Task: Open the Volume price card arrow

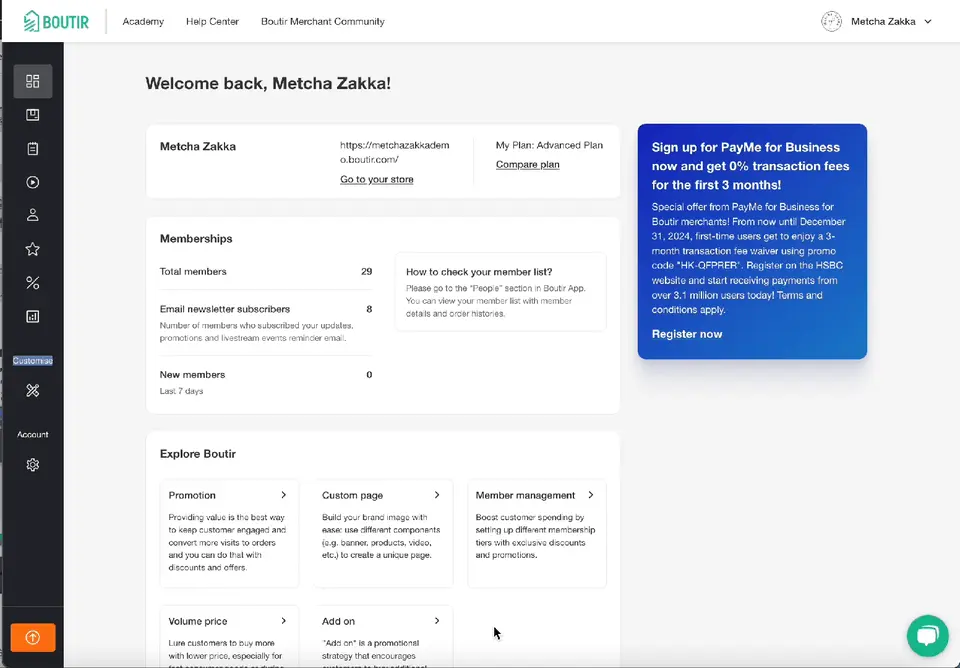Action: [x=283, y=621]
